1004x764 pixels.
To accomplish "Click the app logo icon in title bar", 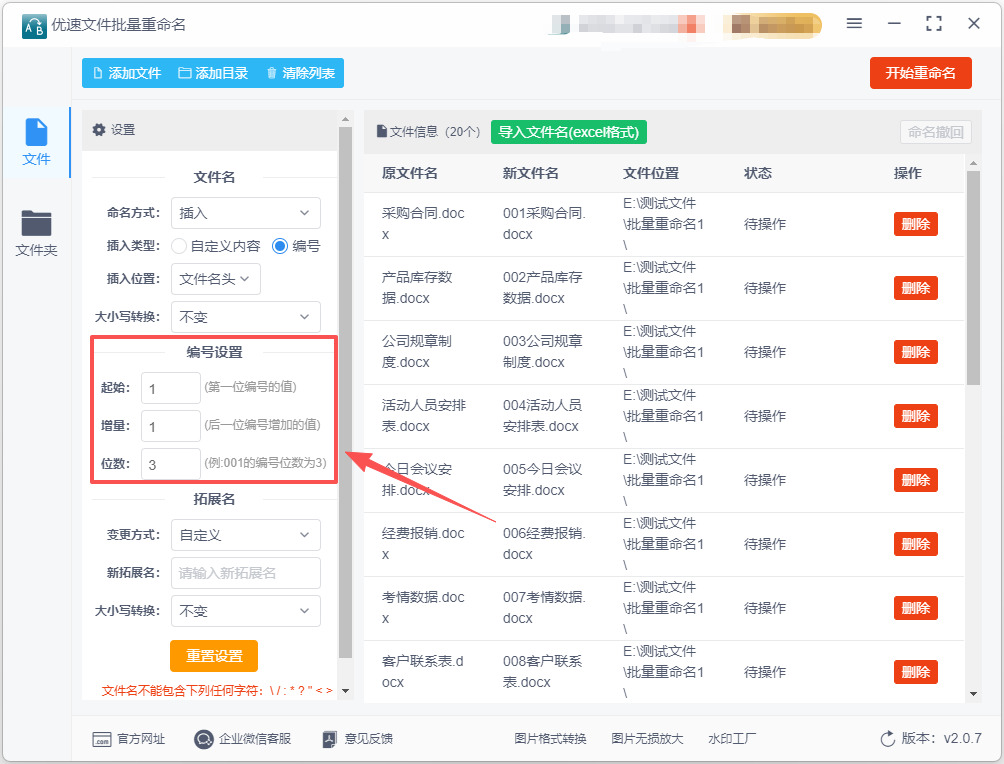I will point(34,26).
